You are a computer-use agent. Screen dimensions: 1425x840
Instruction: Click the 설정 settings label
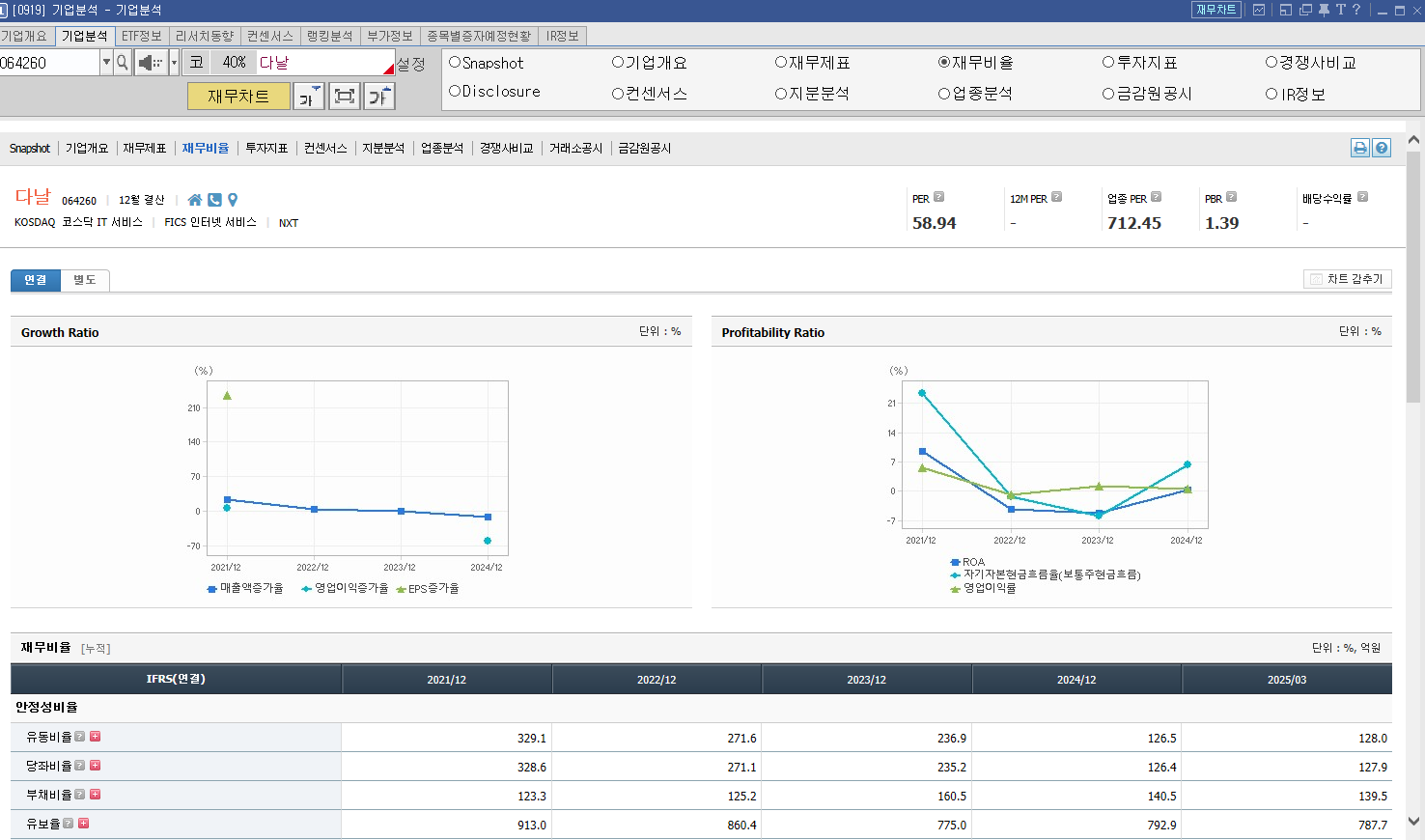pyautogui.click(x=411, y=64)
